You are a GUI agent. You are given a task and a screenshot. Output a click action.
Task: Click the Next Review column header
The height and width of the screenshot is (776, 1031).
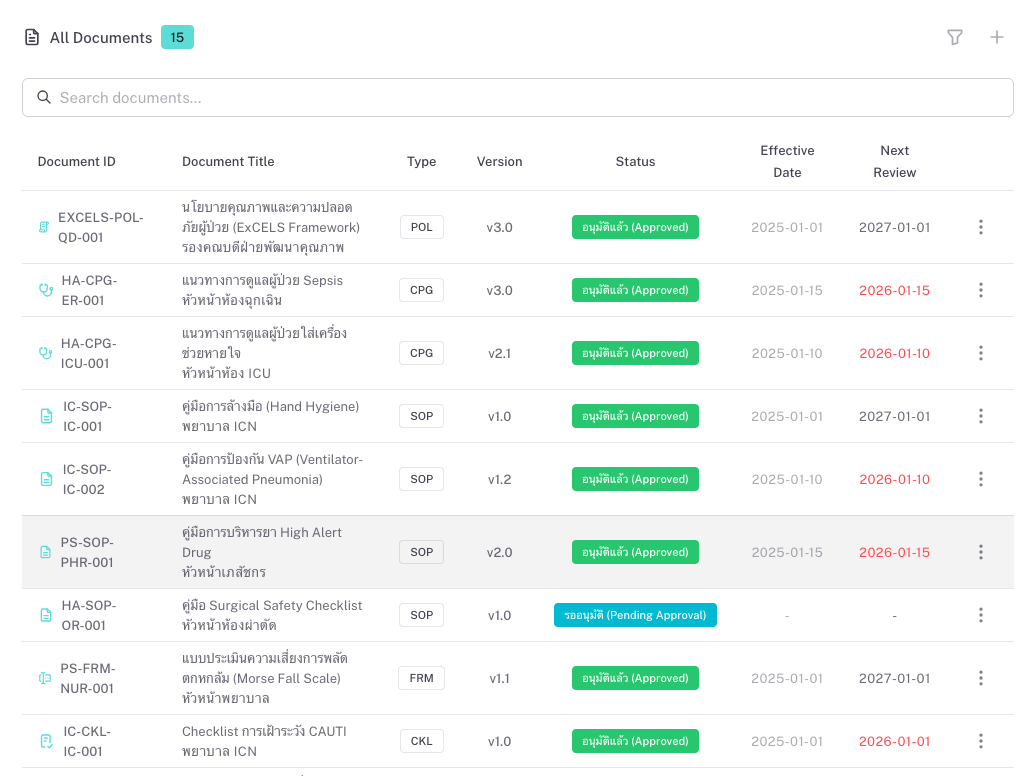point(894,161)
